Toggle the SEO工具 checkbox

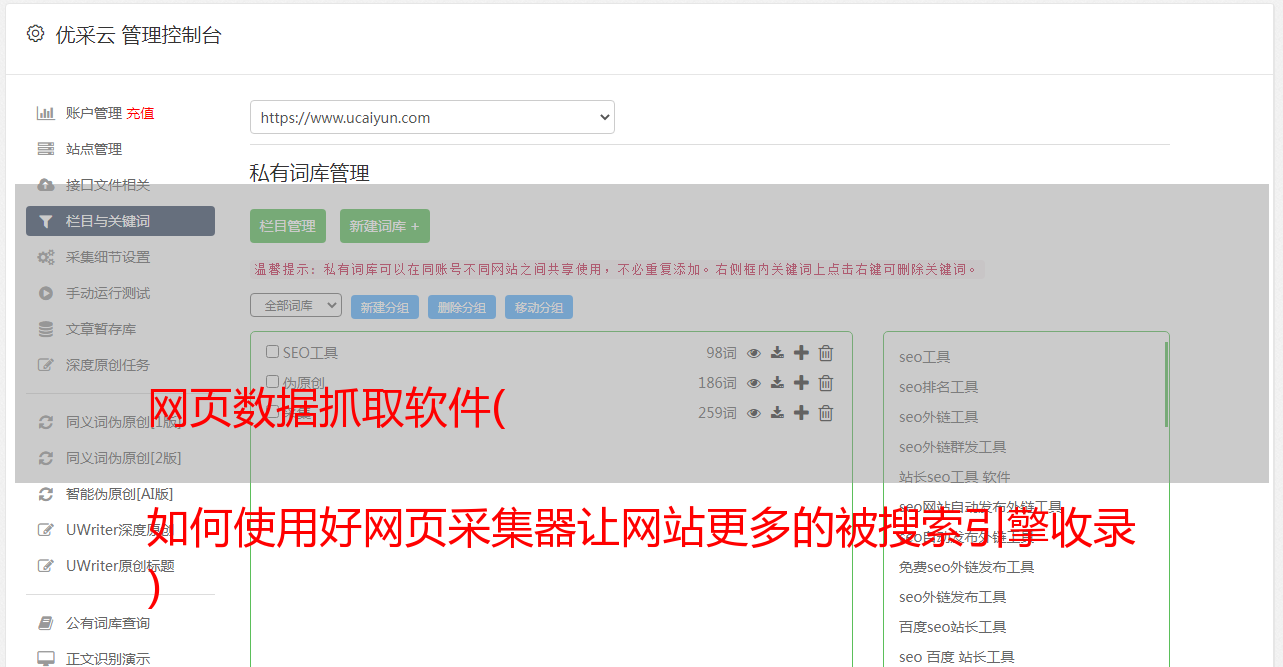pos(272,352)
